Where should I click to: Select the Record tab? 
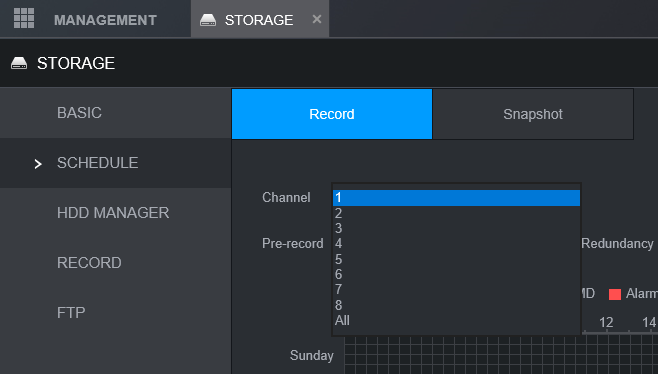point(332,114)
